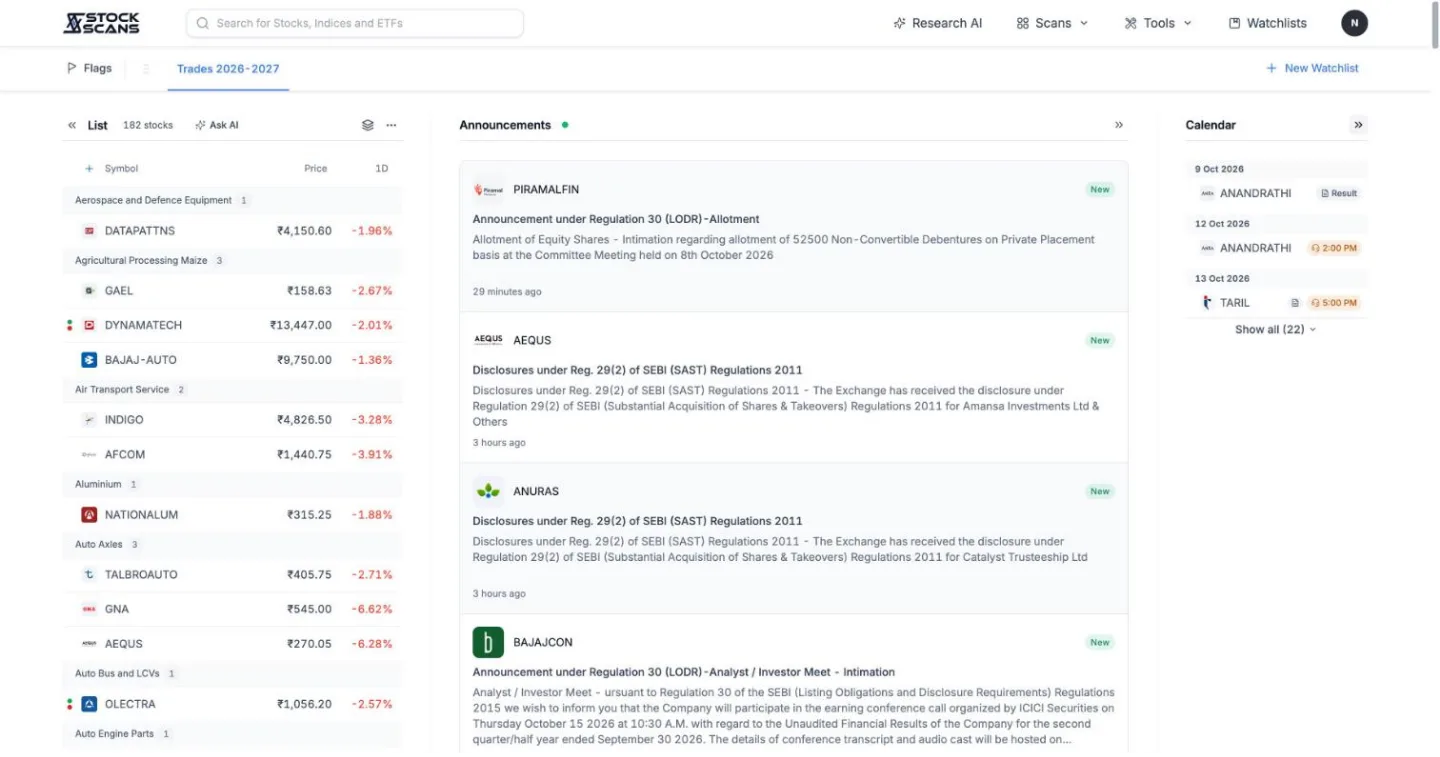Select the DYNAMATECH stock row

[232, 325]
